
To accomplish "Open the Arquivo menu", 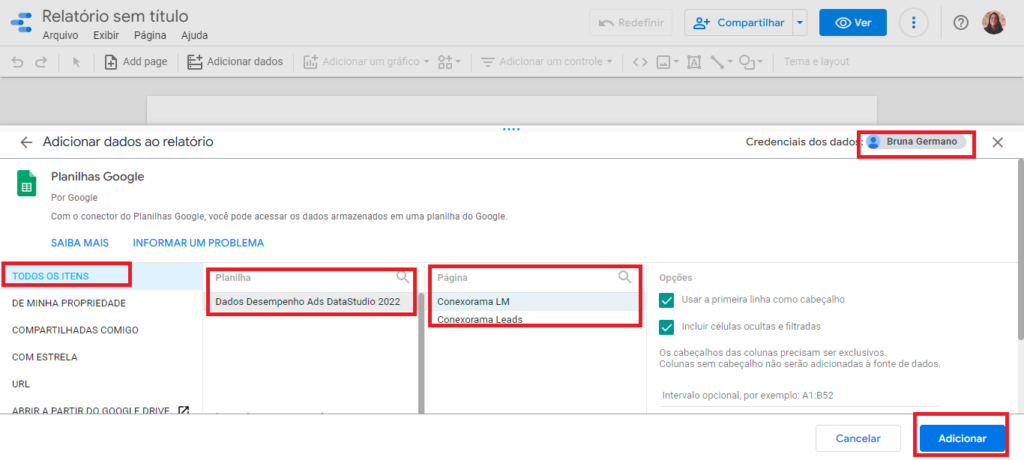I will [x=60, y=36].
